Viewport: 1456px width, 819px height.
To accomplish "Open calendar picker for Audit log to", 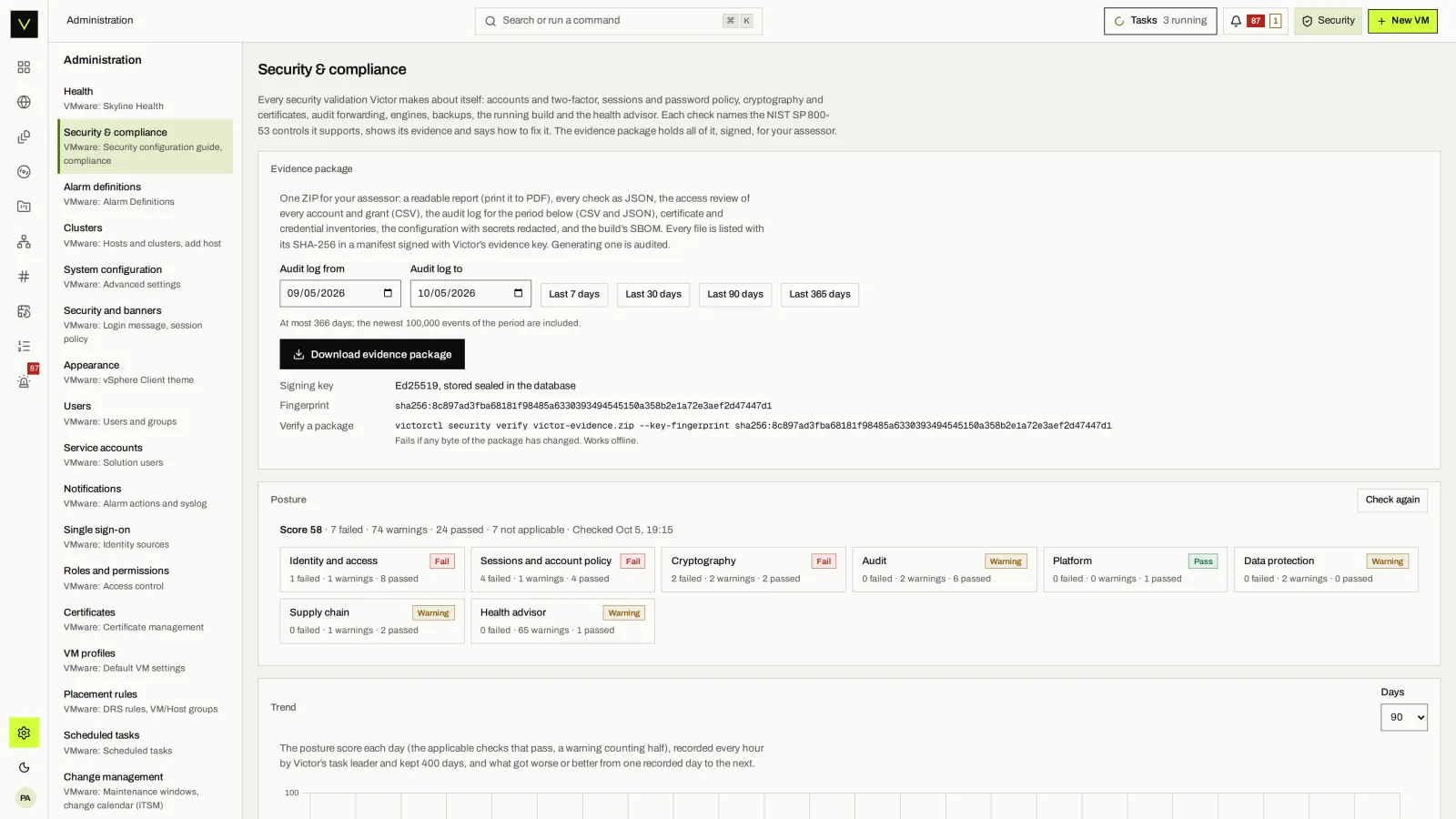I will pyautogui.click(x=518, y=293).
